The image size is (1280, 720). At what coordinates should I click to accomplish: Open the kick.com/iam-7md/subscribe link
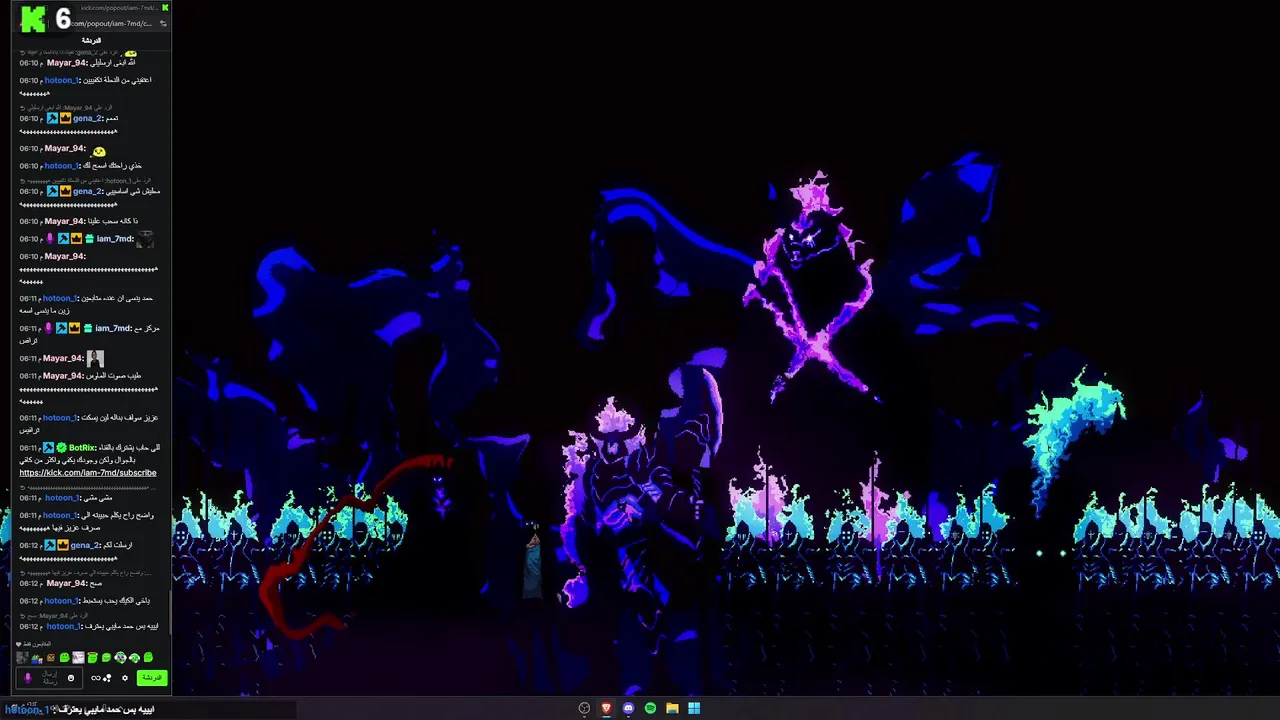click(88, 473)
